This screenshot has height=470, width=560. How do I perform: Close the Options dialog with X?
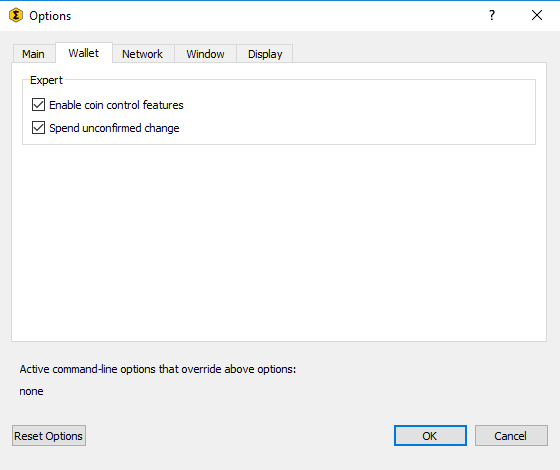[537, 15]
